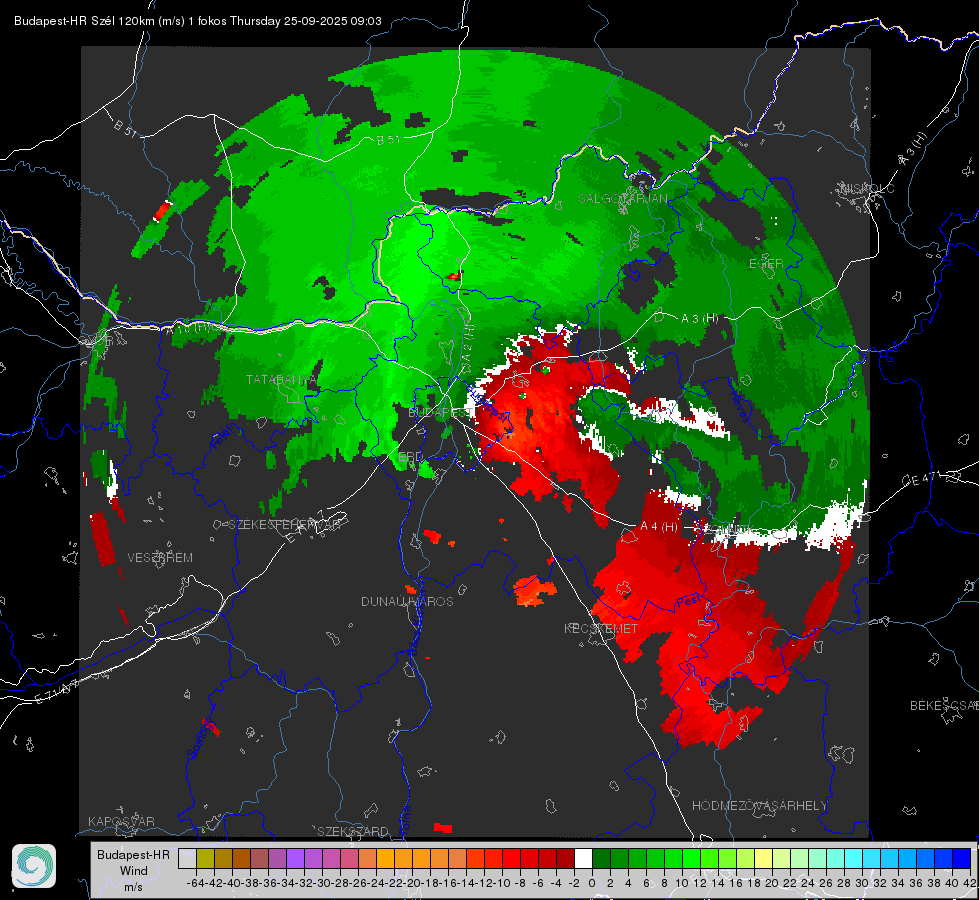Select the EGER city label

766,264
